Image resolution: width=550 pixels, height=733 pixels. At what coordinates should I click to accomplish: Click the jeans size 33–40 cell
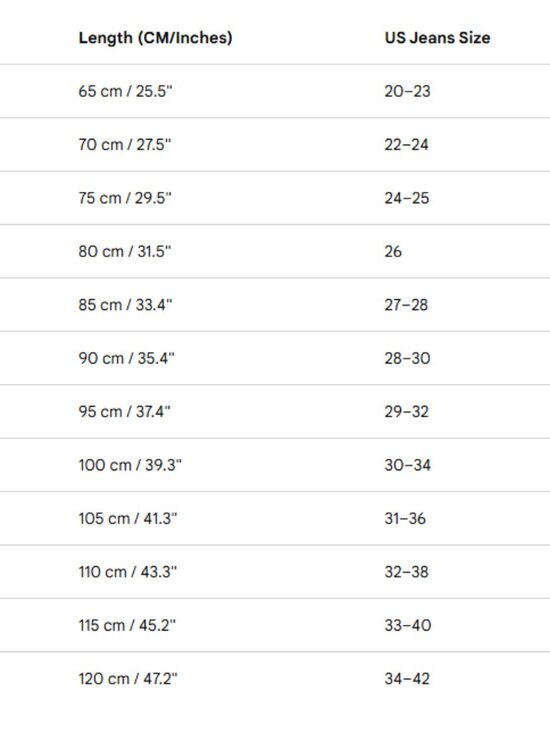(x=408, y=625)
